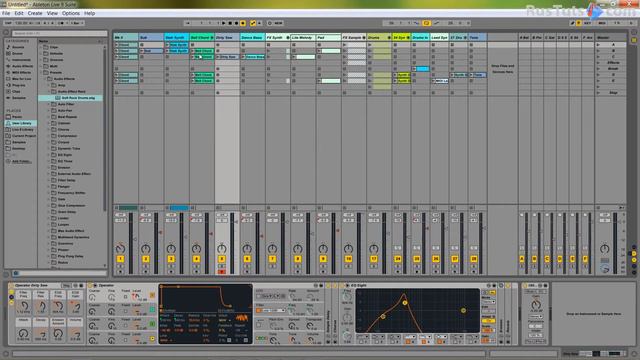
Task: Mute track 5 via its activator
Action: click(222, 259)
